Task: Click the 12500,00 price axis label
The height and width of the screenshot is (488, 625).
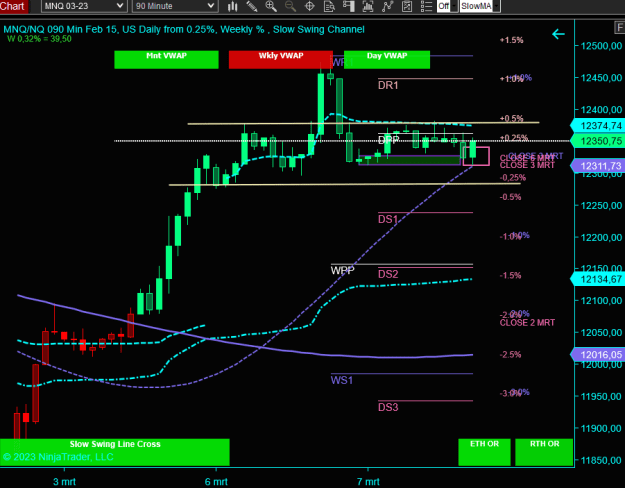Action: pos(601,46)
